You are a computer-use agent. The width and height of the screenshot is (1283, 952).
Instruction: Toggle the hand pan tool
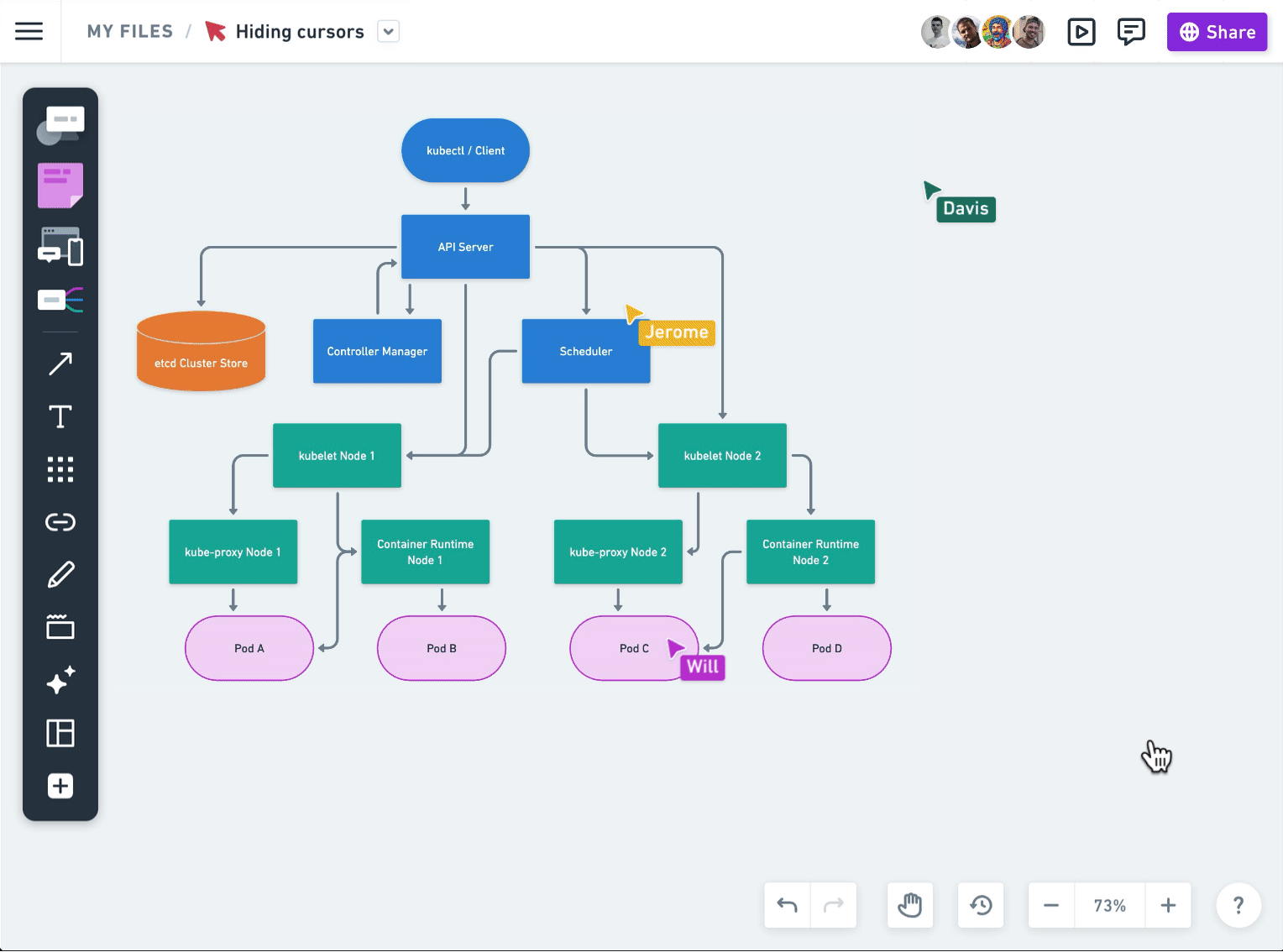tap(910, 905)
